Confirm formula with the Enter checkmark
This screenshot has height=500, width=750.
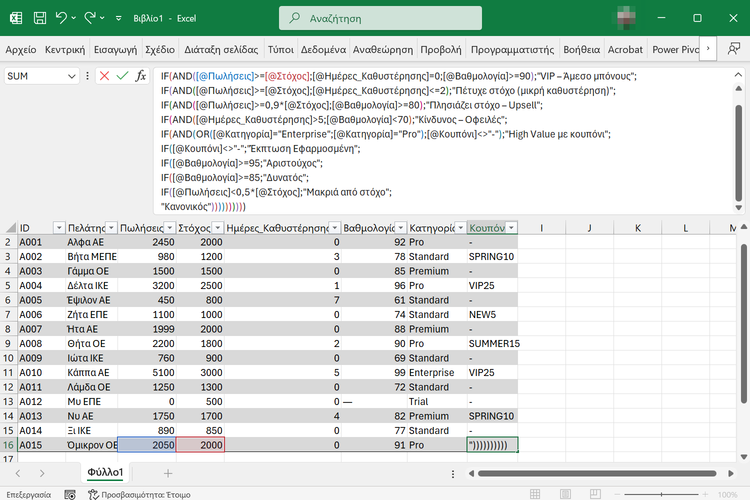[x=122, y=76]
